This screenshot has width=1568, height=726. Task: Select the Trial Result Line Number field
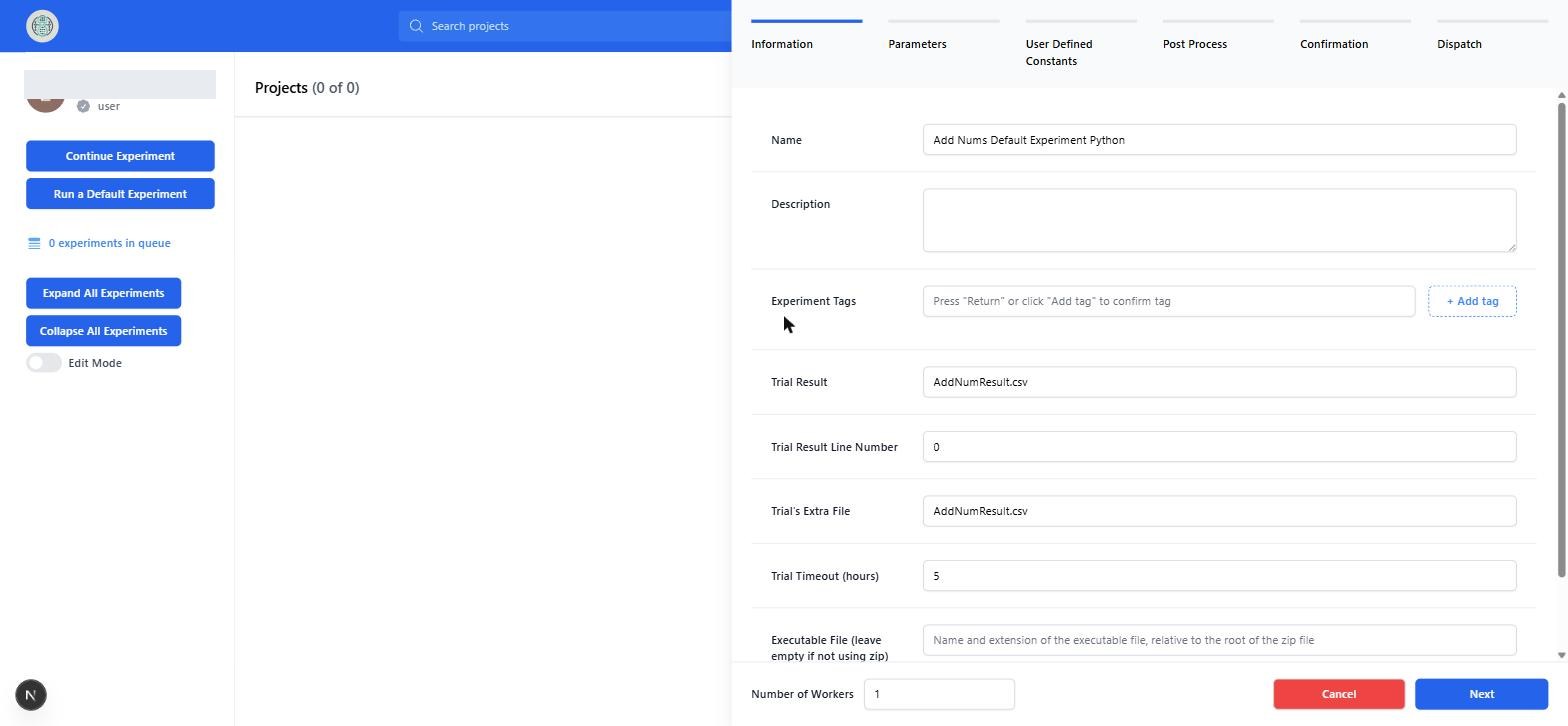(1219, 447)
